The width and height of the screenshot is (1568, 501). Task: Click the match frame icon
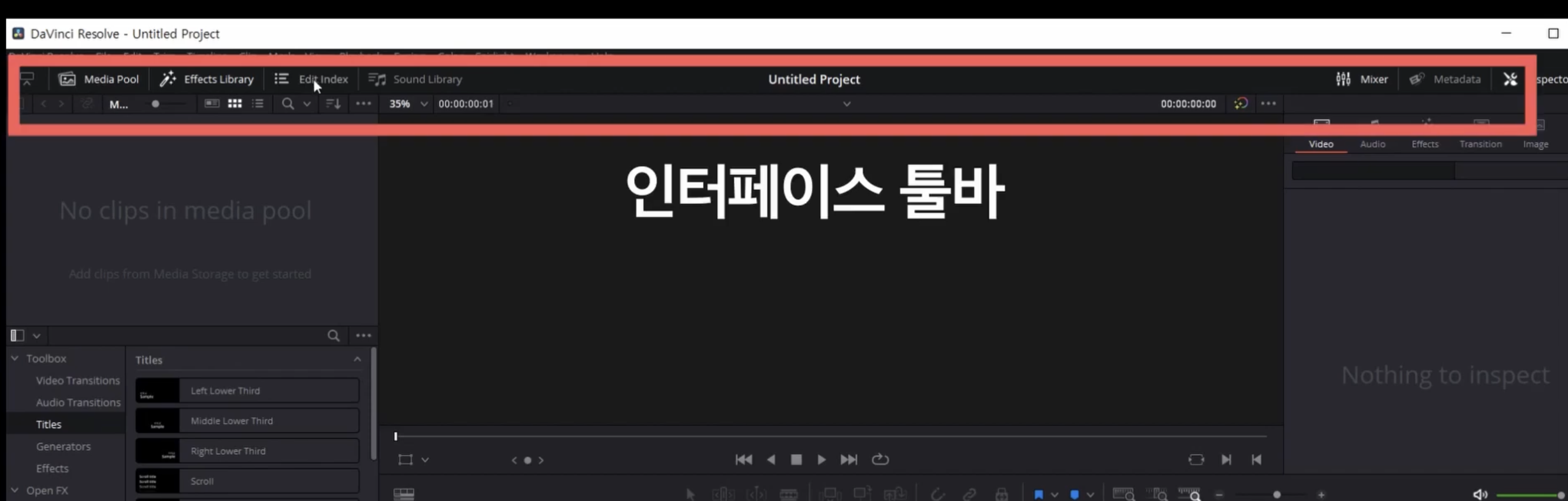(x=1196, y=460)
